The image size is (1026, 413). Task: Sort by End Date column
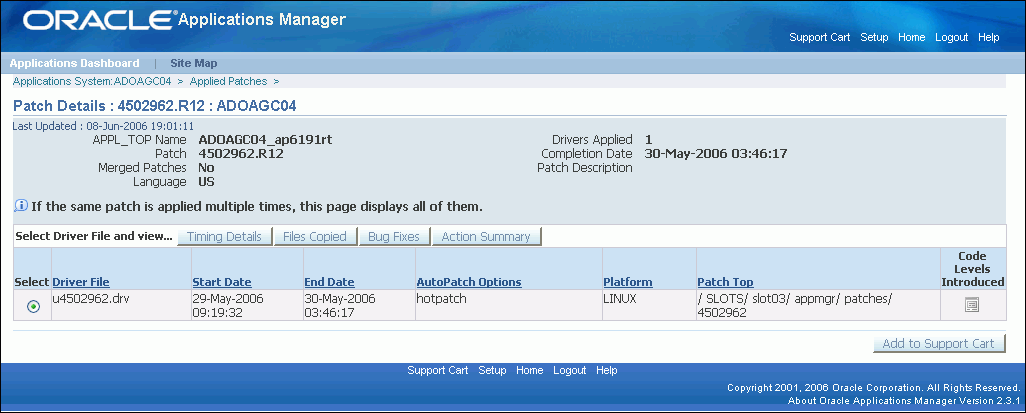[x=329, y=282]
